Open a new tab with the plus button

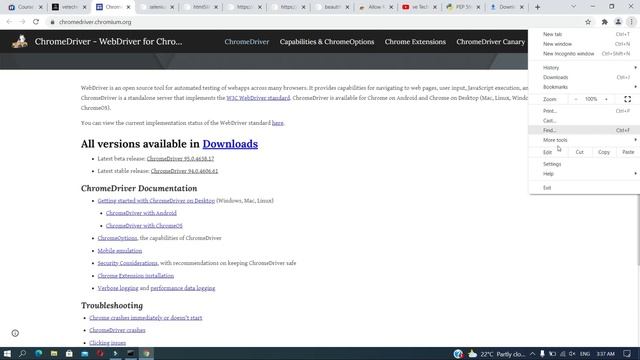tap(537, 7)
